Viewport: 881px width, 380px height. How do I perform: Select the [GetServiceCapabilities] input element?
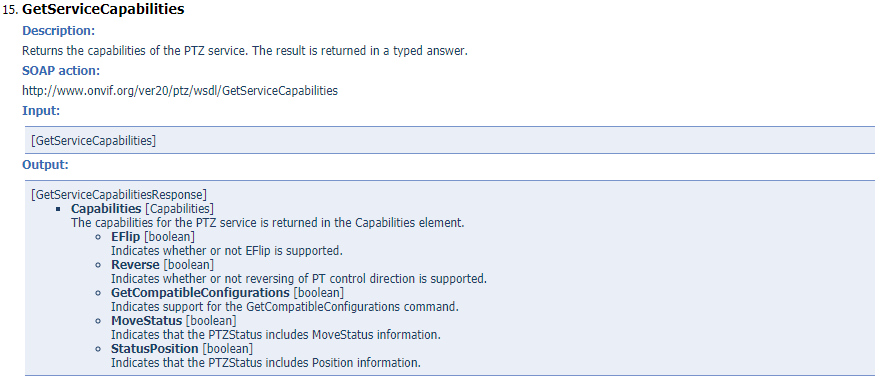[x=94, y=141]
